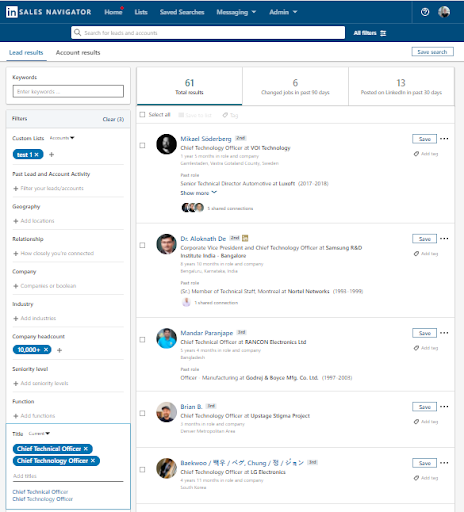Image resolution: width=464 pixels, height=512 pixels.
Task: Add functions filter
Action: coord(34,416)
